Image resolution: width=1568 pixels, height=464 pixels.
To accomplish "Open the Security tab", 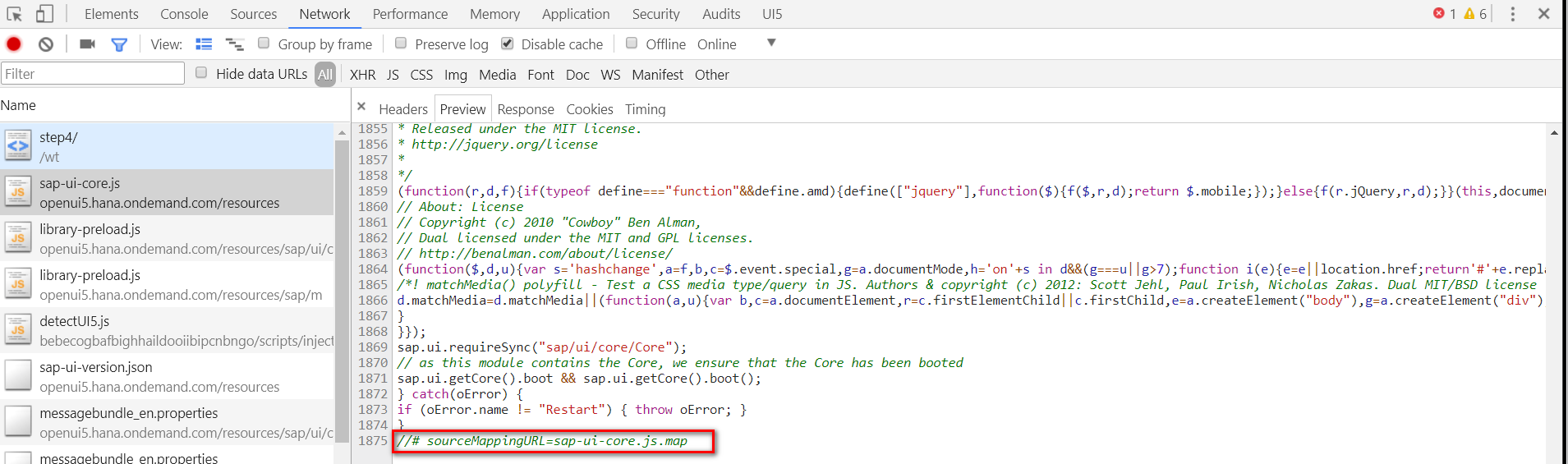I will click(655, 14).
